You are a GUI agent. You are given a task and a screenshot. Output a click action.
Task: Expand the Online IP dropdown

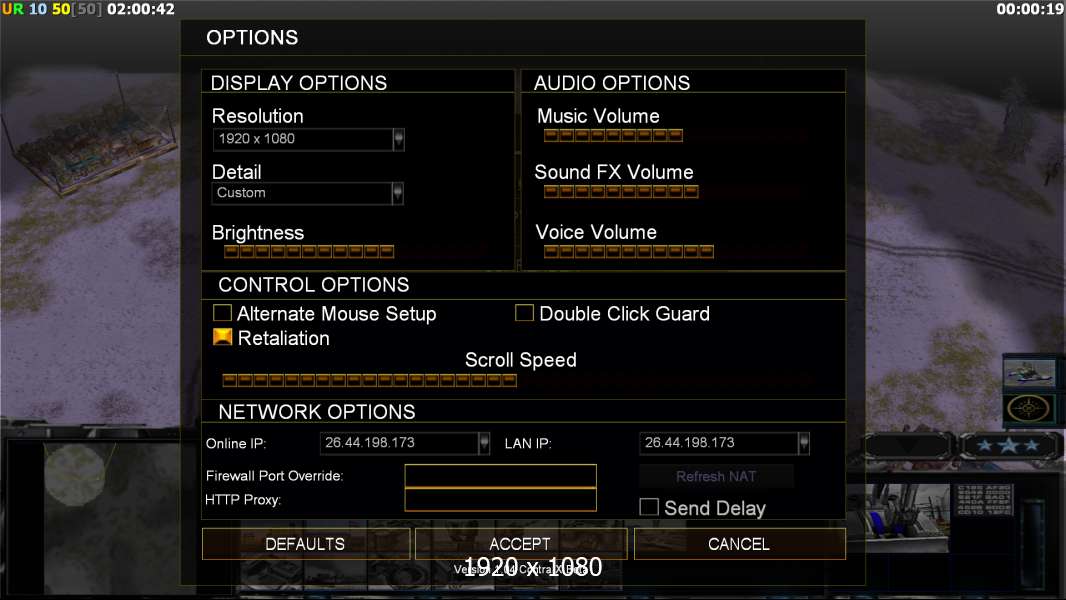(405, 443)
